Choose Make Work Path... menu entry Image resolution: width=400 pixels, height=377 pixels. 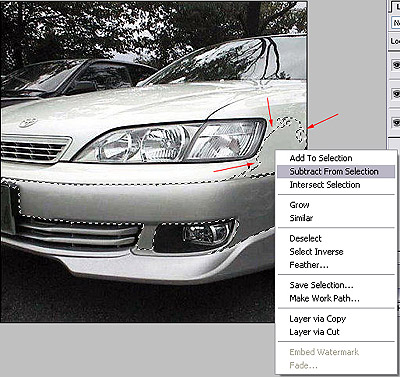tap(336, 298)
